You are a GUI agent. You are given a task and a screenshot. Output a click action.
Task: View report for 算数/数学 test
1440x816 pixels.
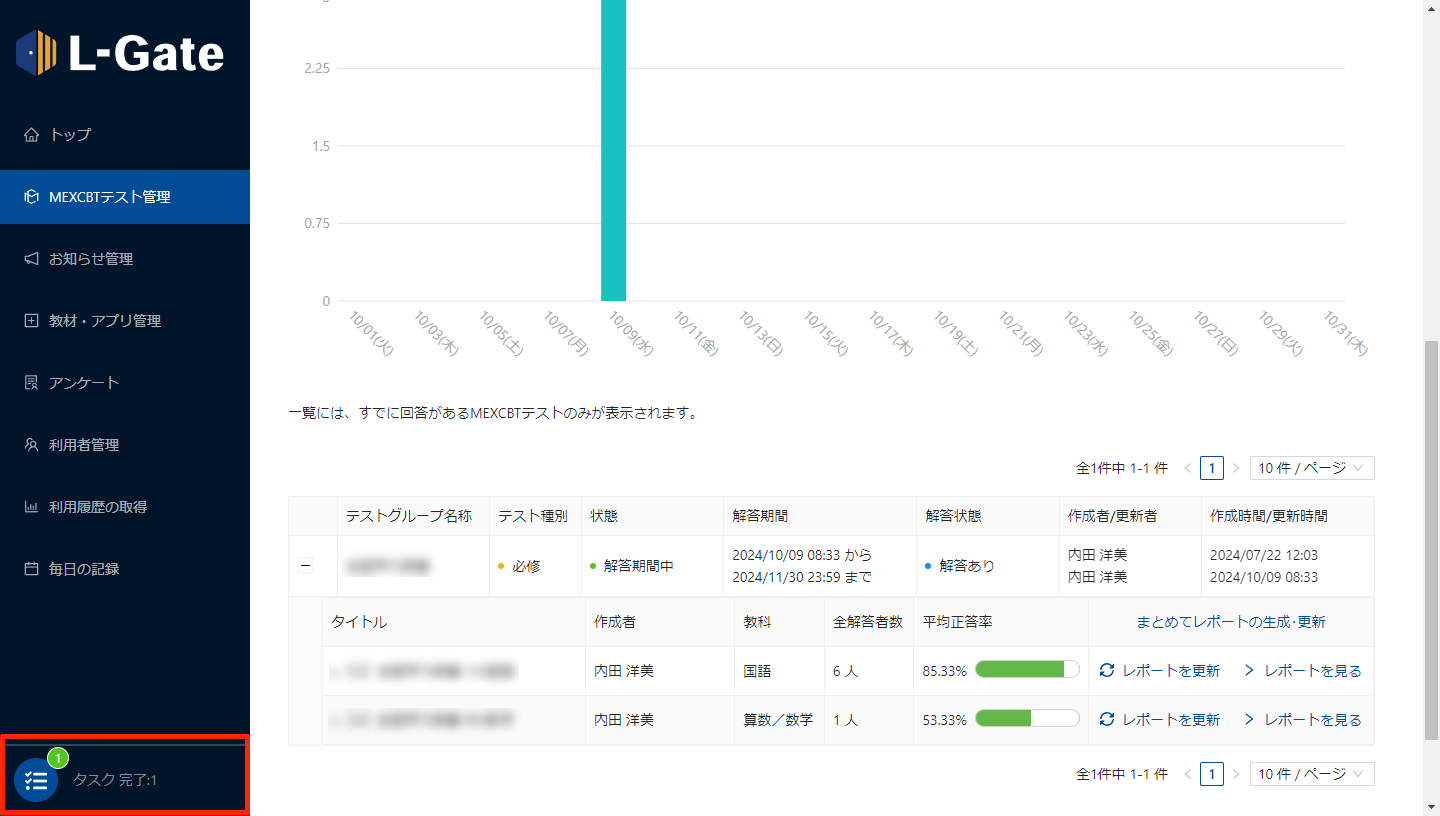tap(1303, 720)
